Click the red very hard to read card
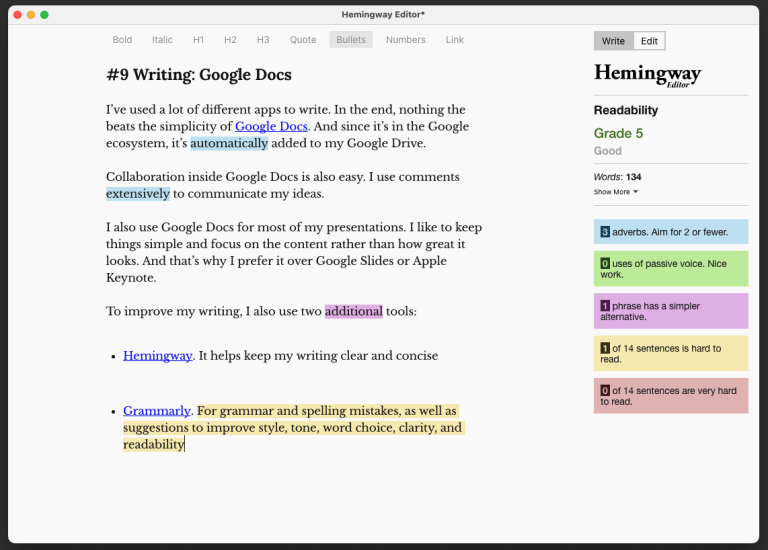This screenshot has width=768, height=550. pos(671,396)
